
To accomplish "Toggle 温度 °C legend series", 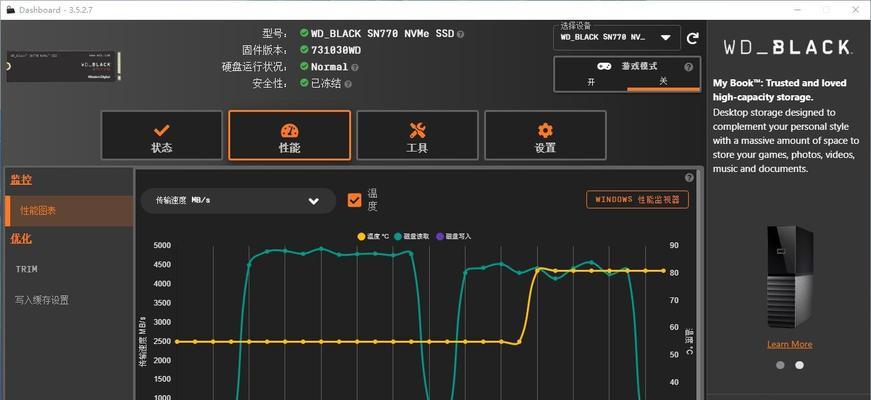I will 375,236.
